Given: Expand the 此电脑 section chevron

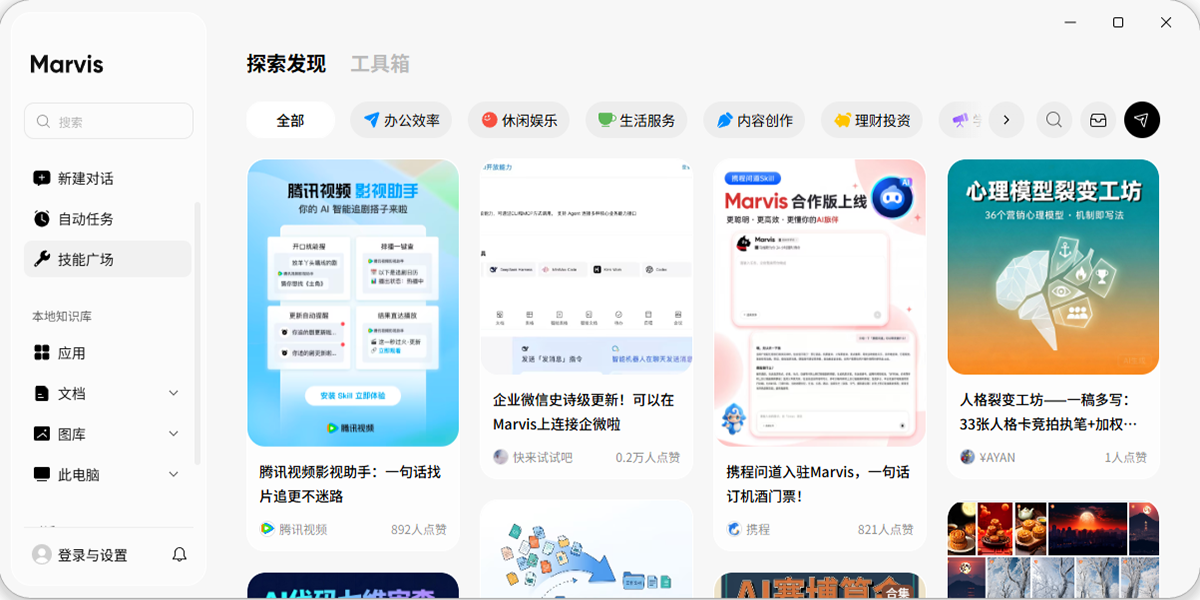Looking at the screenshot, I should [173, 474].
